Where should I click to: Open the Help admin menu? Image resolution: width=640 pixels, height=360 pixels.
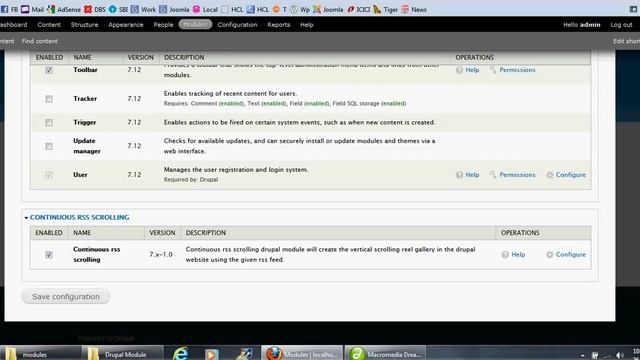tap(307, 24)
